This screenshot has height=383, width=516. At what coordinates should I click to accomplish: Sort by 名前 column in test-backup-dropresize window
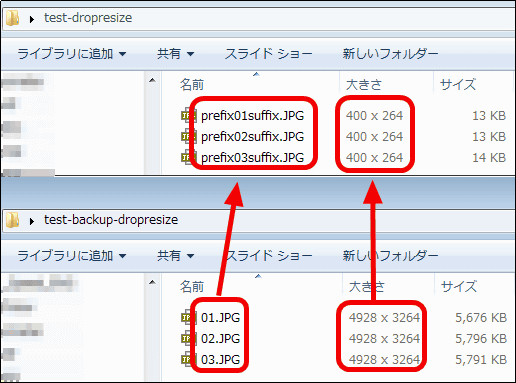192,287
